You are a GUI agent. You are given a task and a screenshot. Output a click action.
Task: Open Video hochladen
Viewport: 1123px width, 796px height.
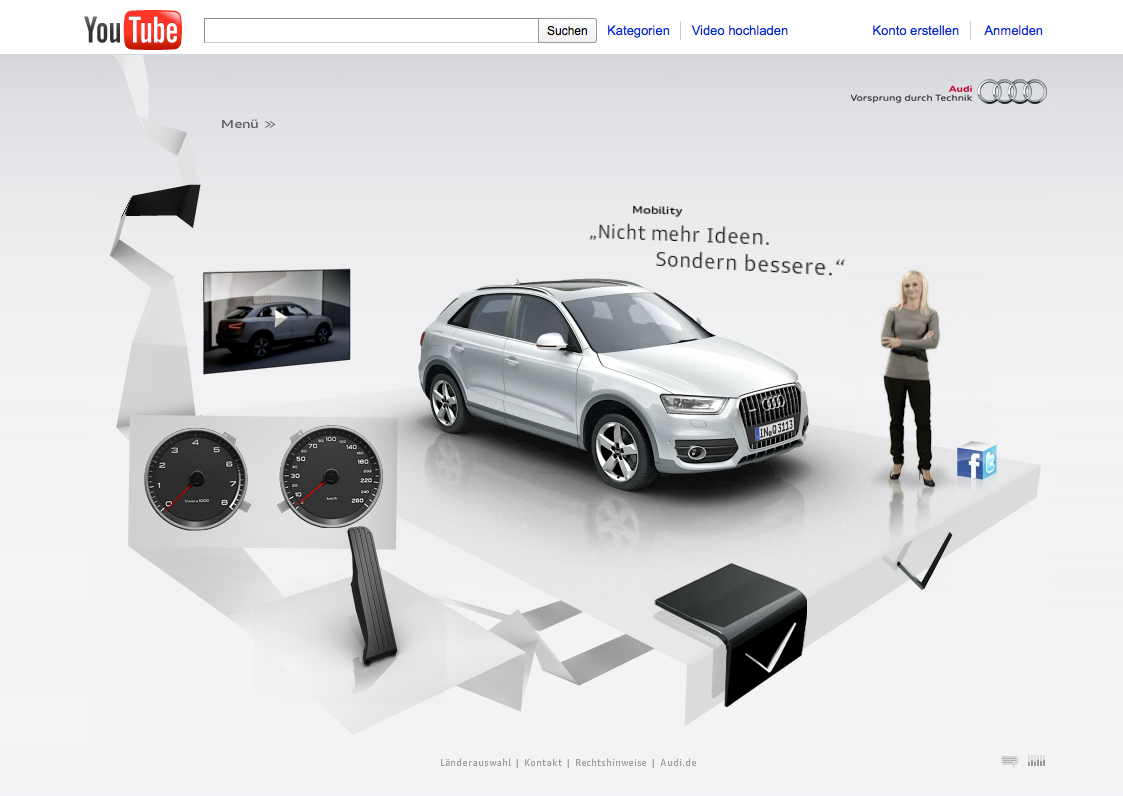[x=739, y=31]
